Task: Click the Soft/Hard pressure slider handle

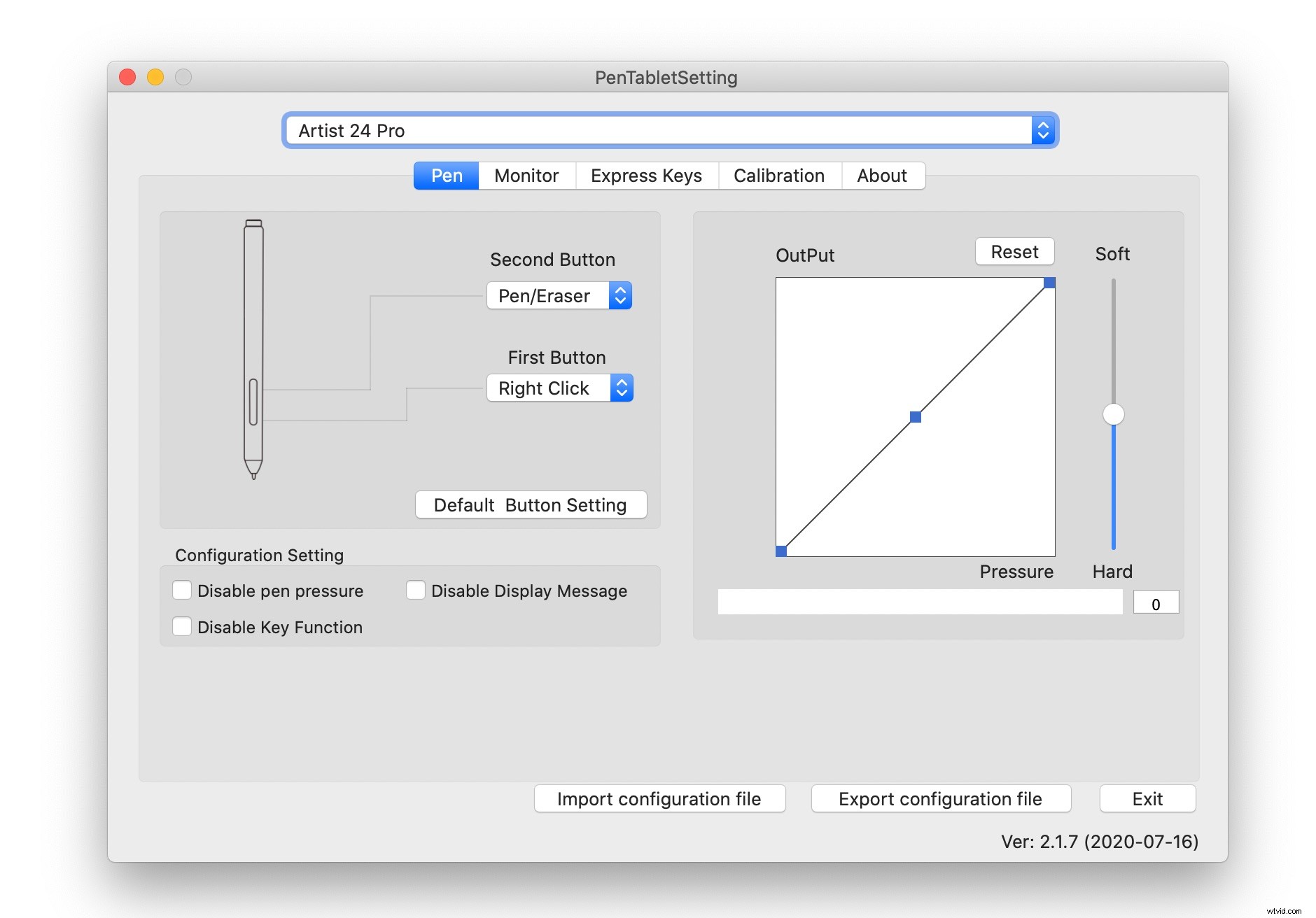Action: point(1112,414)
